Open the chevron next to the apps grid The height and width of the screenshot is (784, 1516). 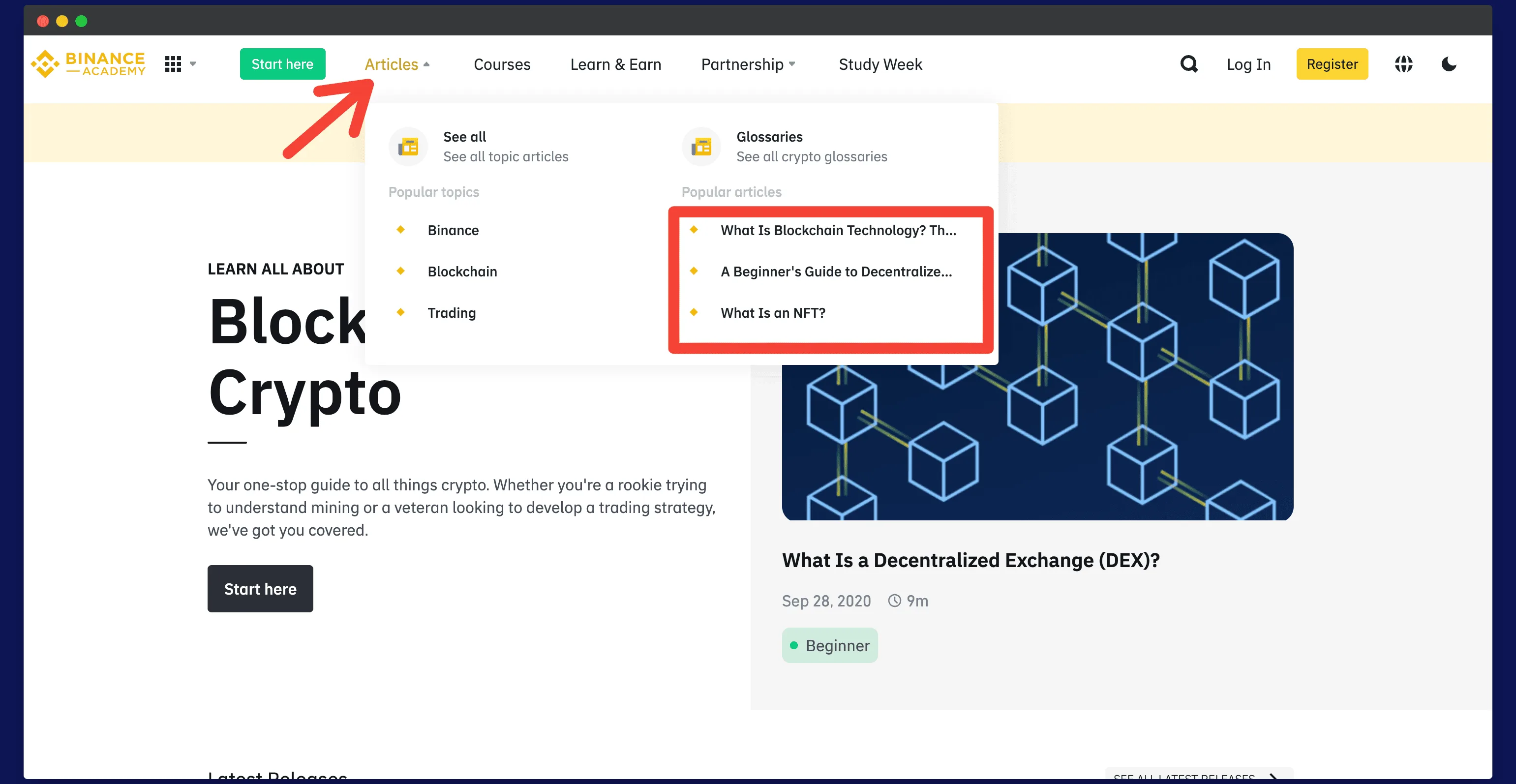pos(192,63)
